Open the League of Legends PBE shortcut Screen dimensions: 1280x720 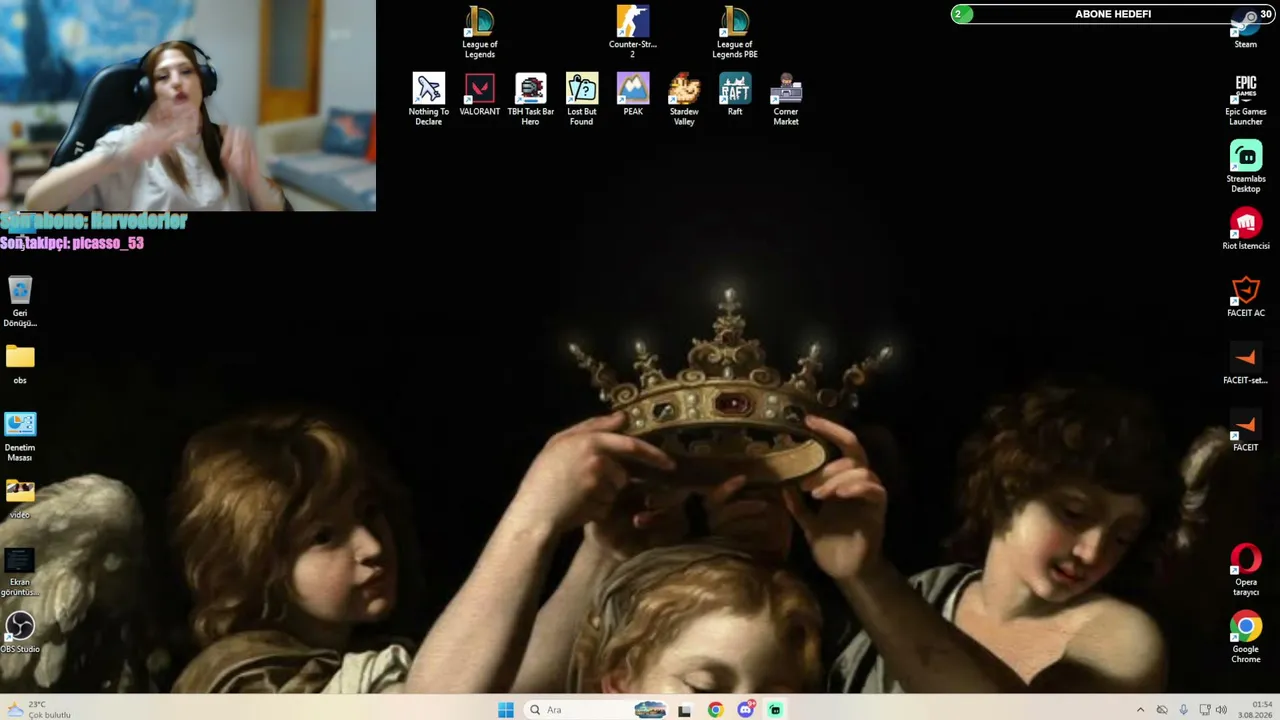coord(735,32)
